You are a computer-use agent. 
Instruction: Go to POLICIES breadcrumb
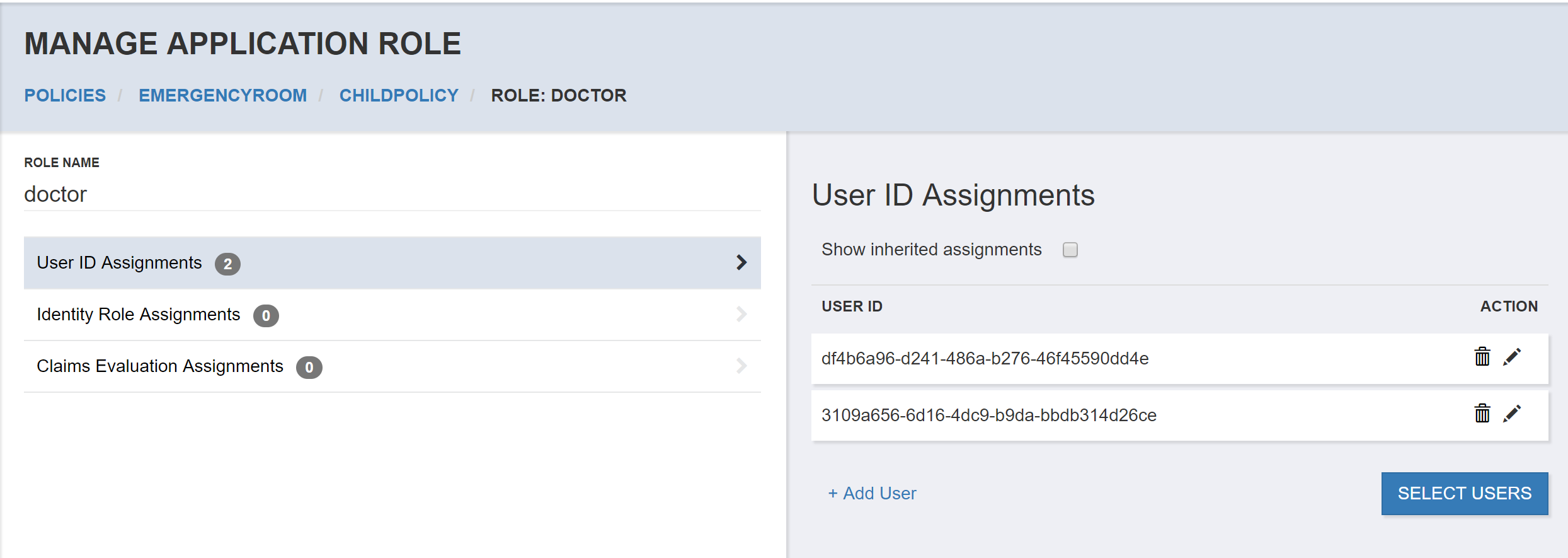(65, 95)
